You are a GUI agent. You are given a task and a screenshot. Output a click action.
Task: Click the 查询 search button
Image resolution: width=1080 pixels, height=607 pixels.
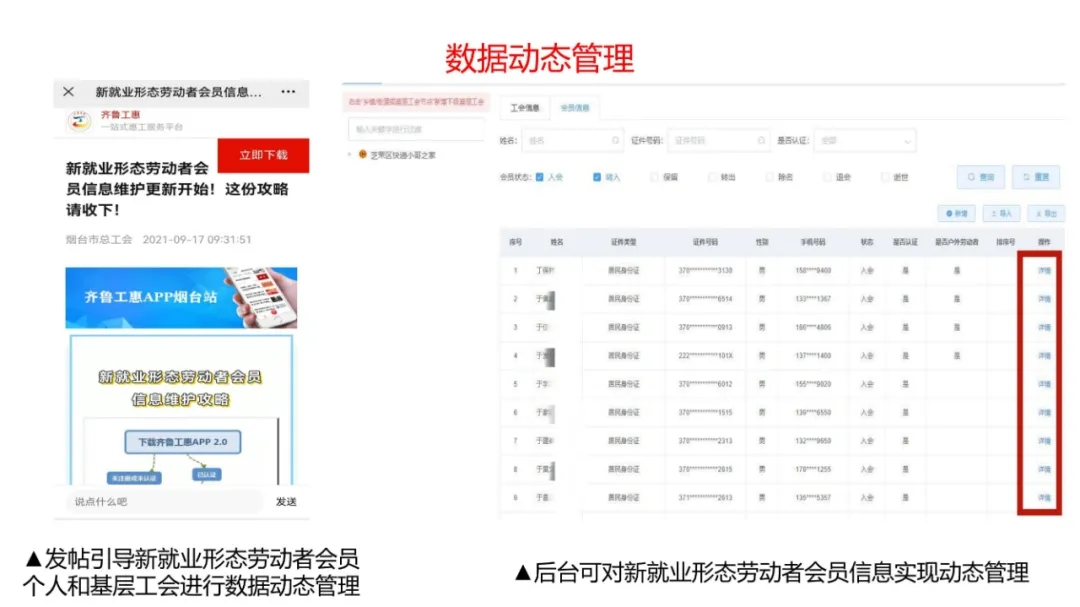[x=980, y=177]
